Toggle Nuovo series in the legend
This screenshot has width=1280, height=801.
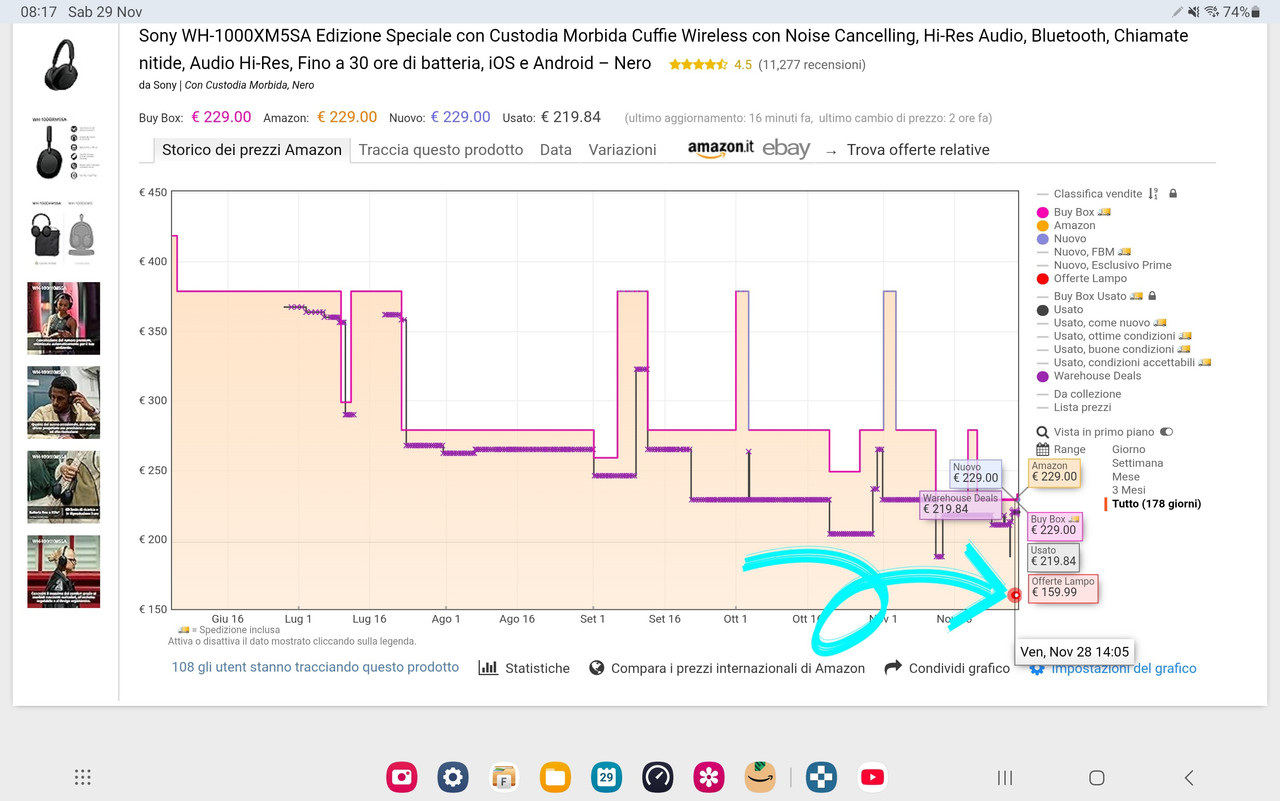(x=1062, y=239)
